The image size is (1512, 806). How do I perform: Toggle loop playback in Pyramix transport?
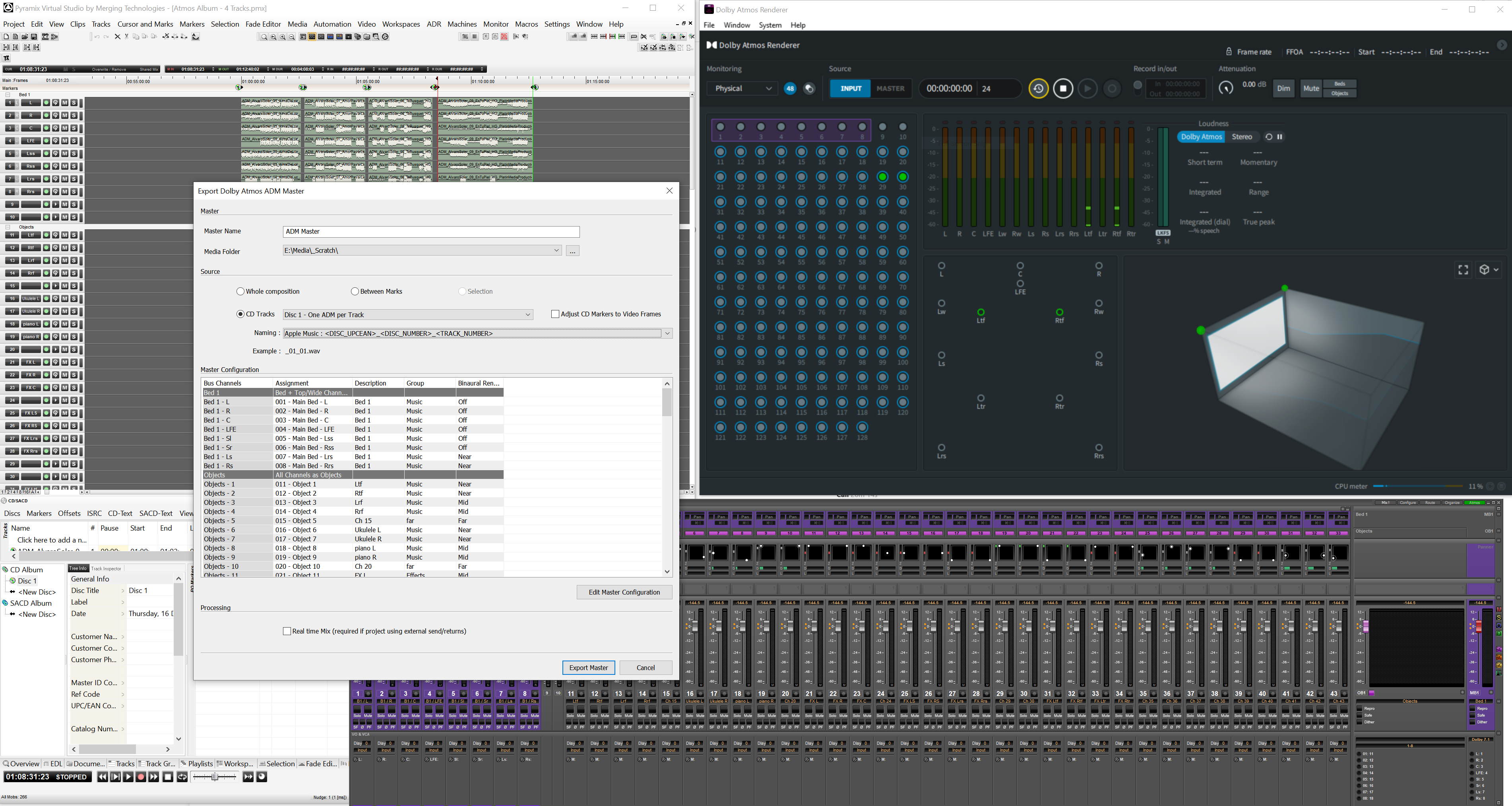[182, 777]
